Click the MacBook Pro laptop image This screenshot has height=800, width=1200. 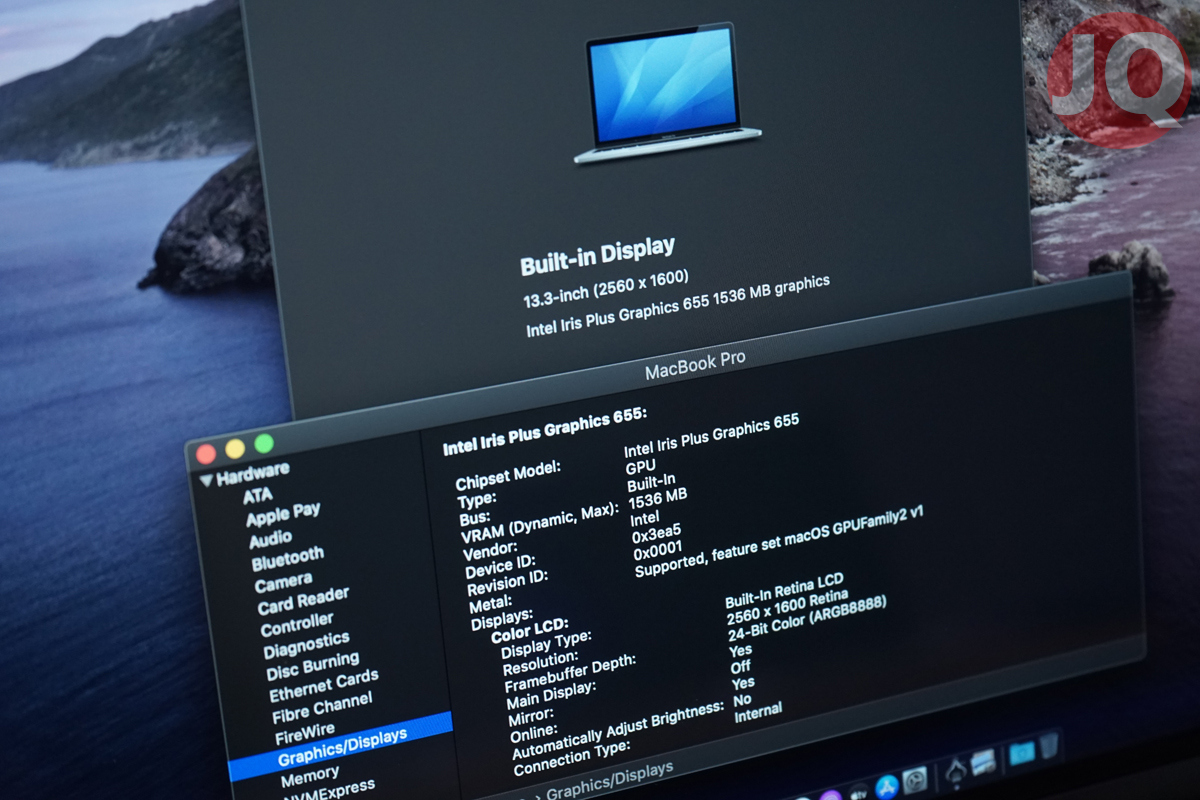pos(668,92)
